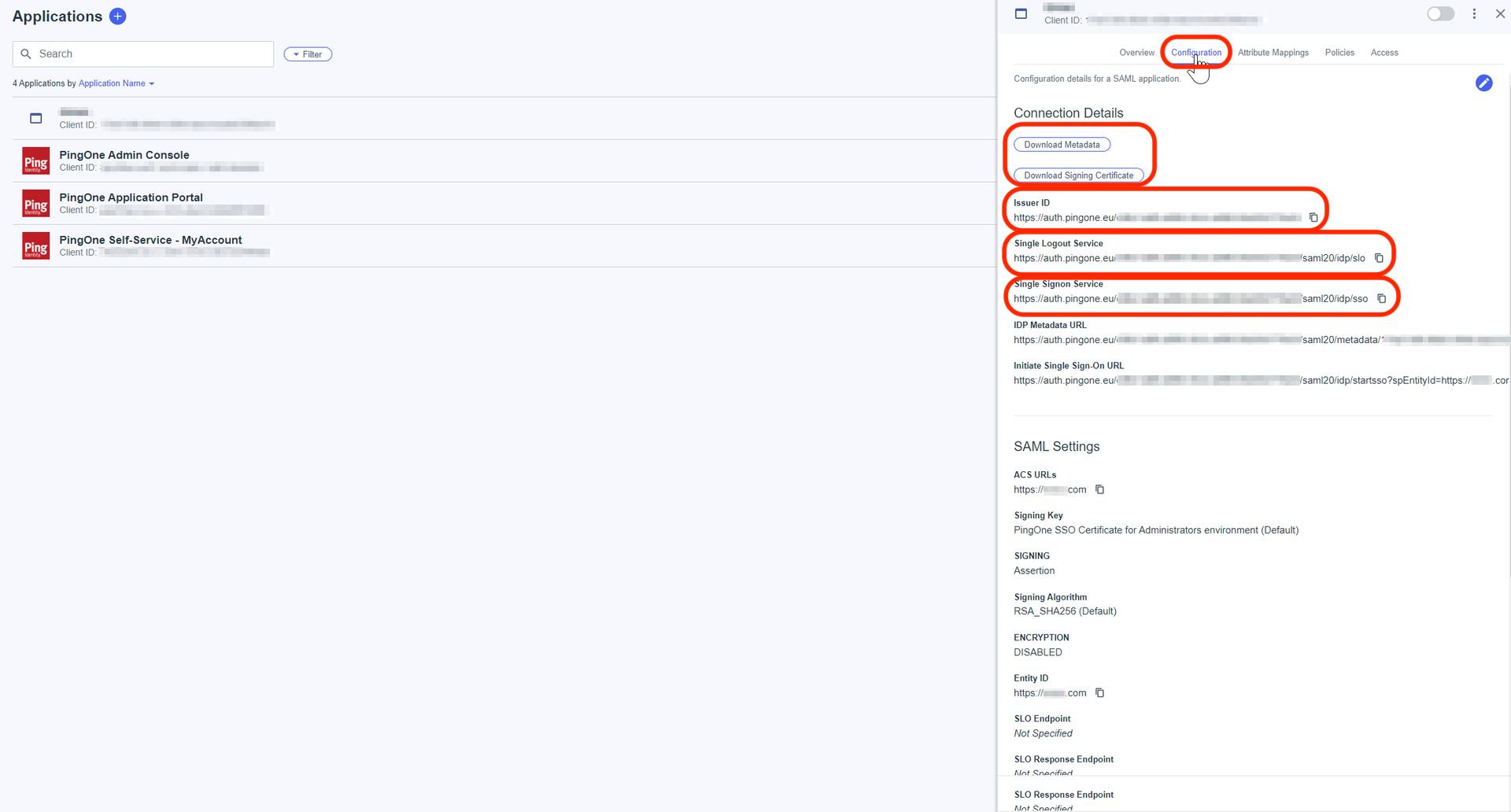Open the three-dot more options menu

click(x=1474, y=14)
